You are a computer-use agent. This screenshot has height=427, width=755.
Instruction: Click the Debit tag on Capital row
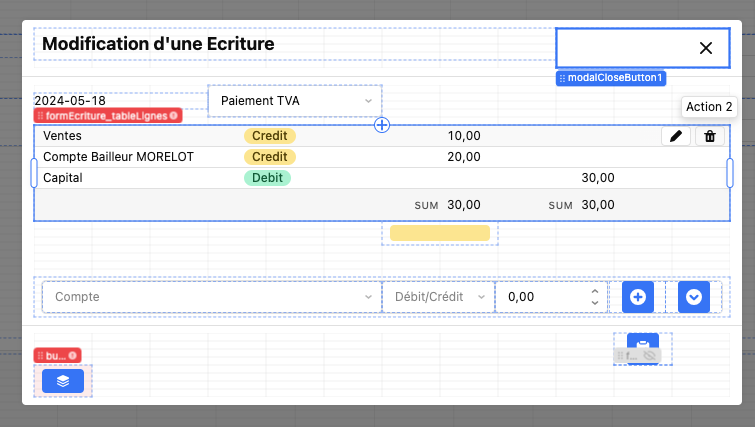click(267, 178)
